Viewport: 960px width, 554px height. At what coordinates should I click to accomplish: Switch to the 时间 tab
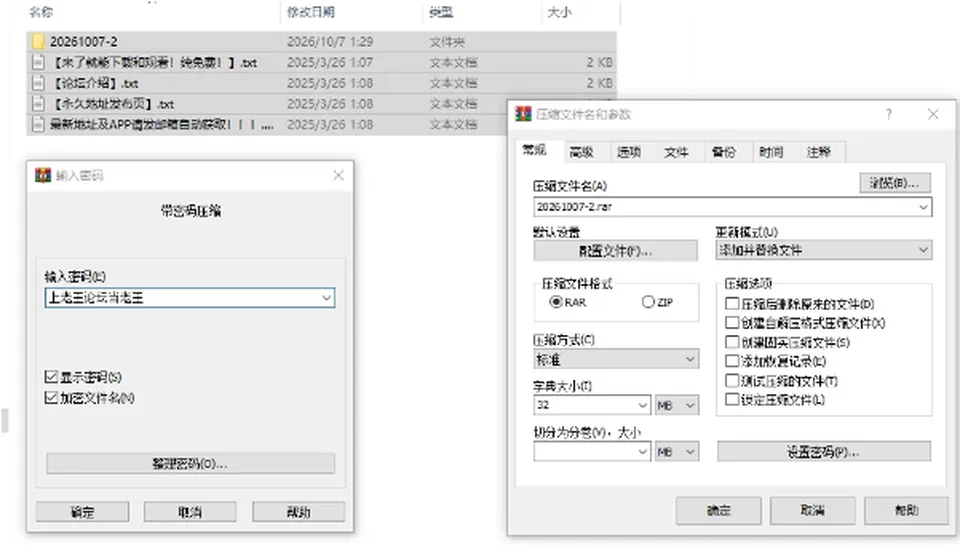771,152
